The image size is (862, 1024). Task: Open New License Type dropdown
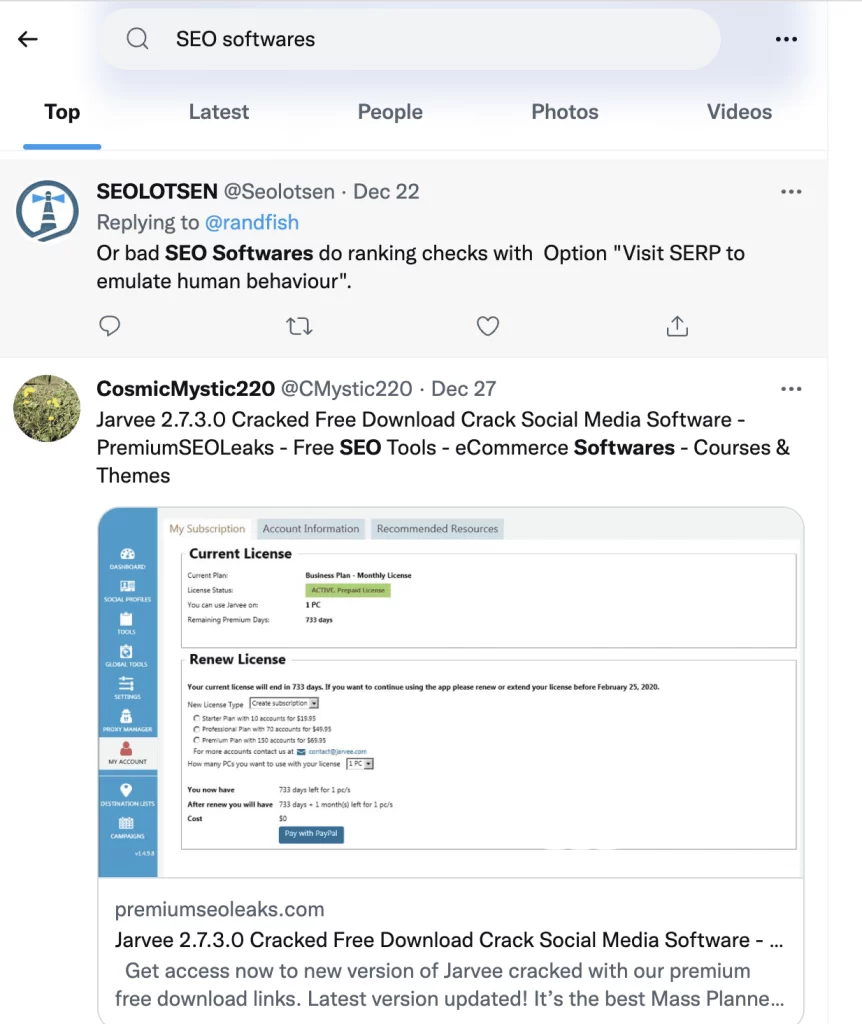(284, 703)
